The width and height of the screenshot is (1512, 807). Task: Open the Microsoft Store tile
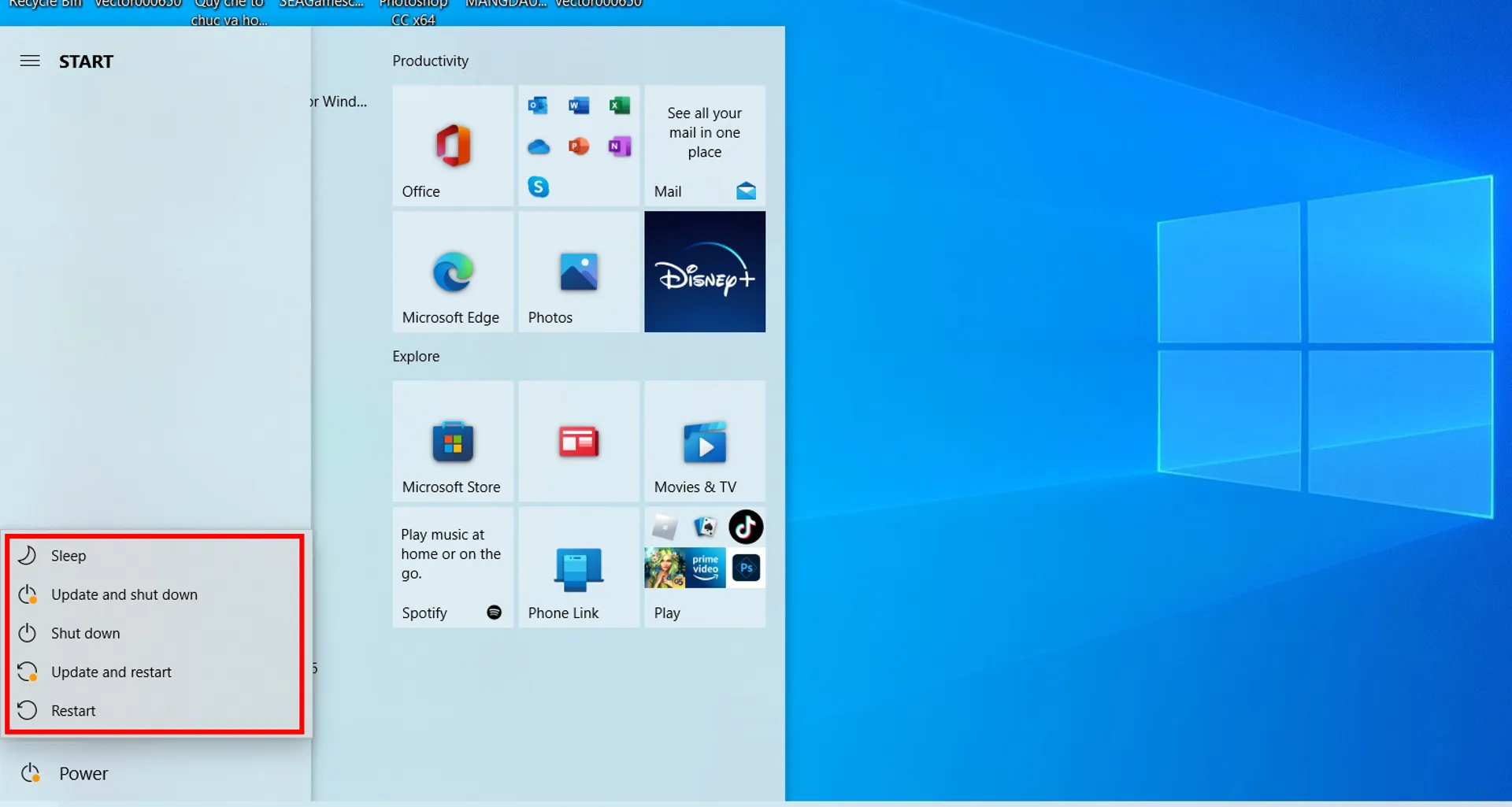pyautogui.click(x=453, y=442)
